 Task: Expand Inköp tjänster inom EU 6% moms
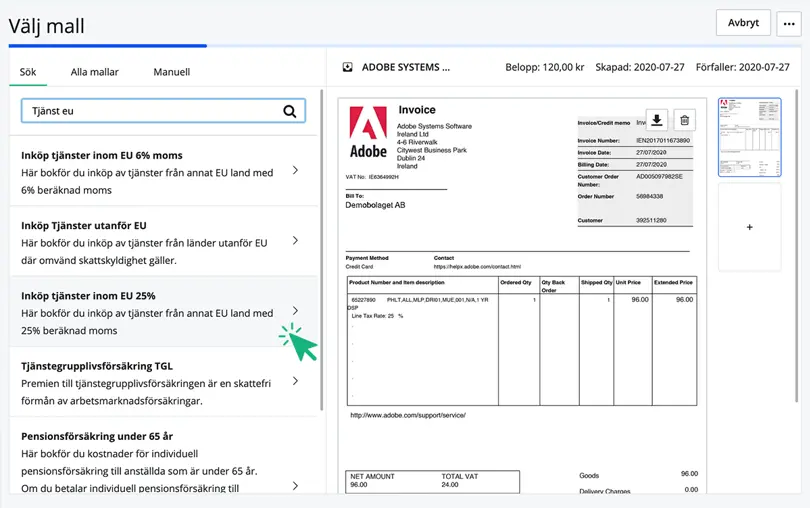click(295, 170)
